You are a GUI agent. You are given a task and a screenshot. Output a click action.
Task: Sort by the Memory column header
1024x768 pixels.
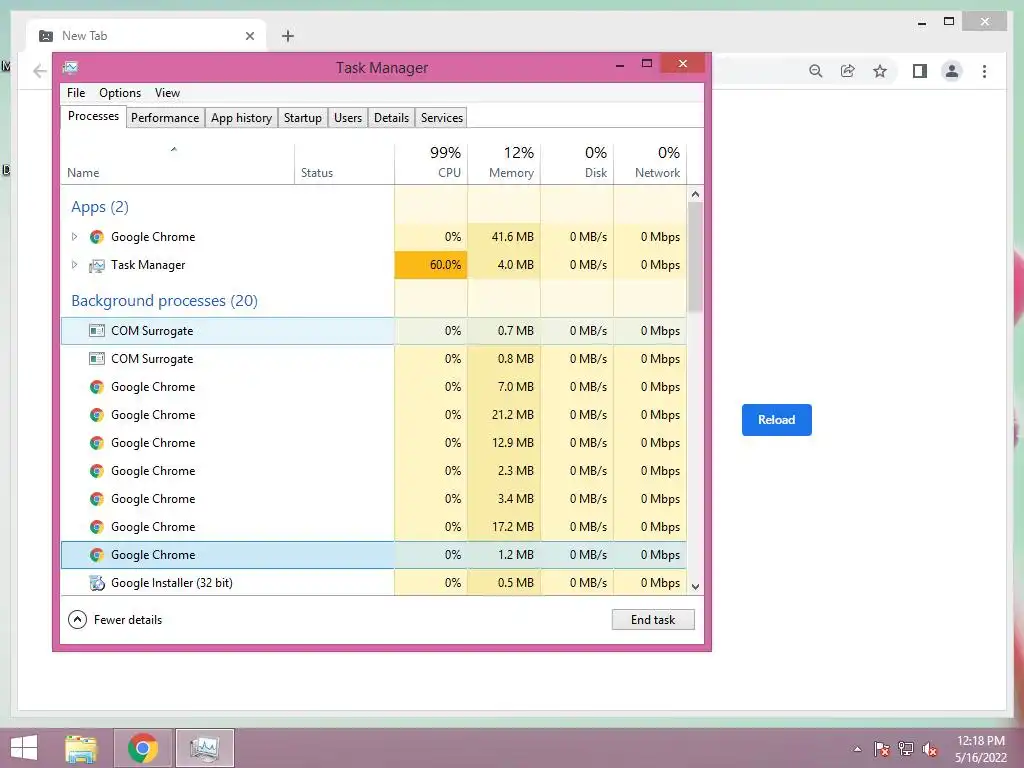click(x=504, y=163)
